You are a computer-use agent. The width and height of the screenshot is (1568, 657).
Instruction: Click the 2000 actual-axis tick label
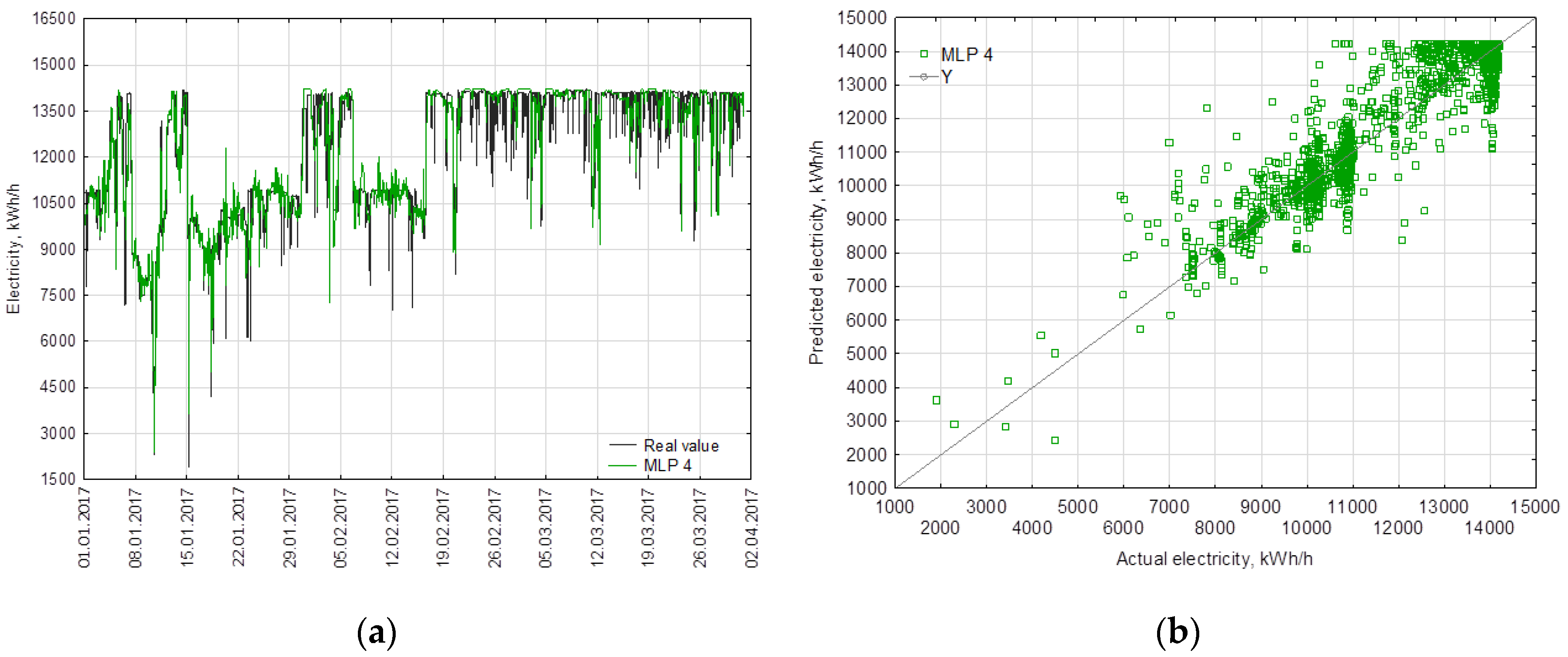(x=940, y=527)
